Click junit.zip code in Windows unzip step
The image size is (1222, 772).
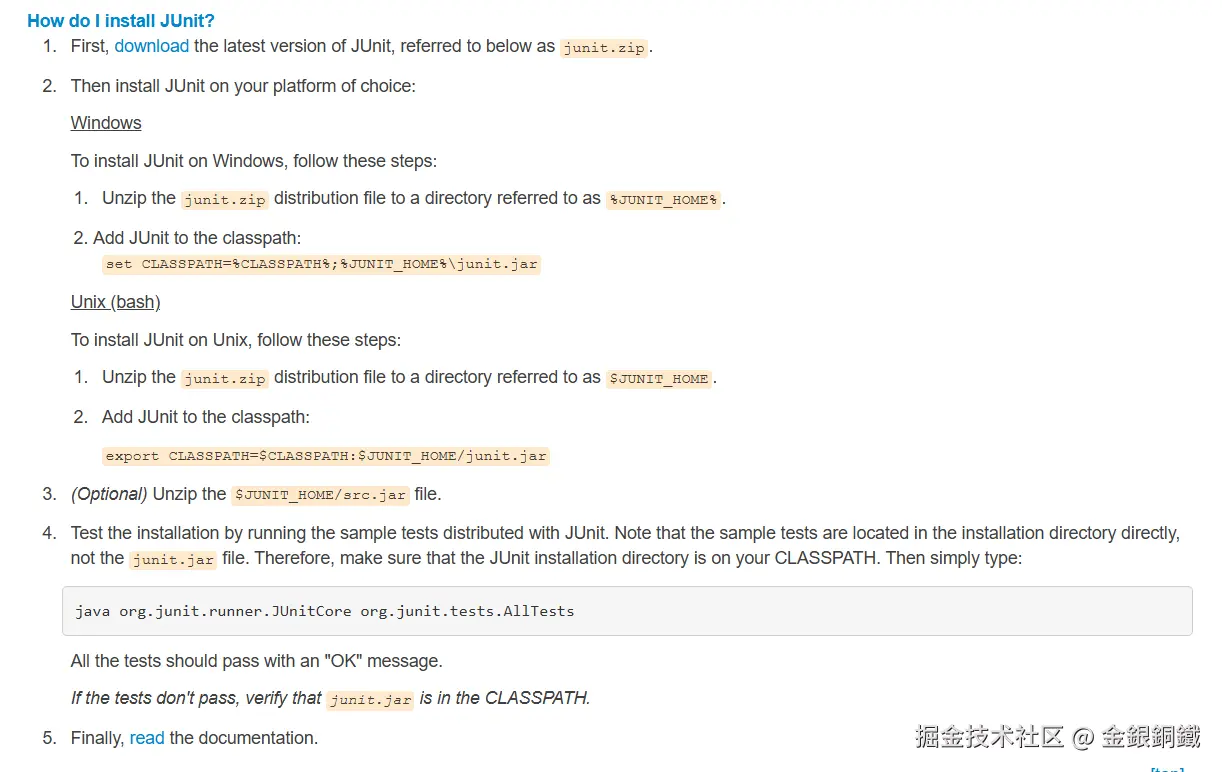pos(225,199)
